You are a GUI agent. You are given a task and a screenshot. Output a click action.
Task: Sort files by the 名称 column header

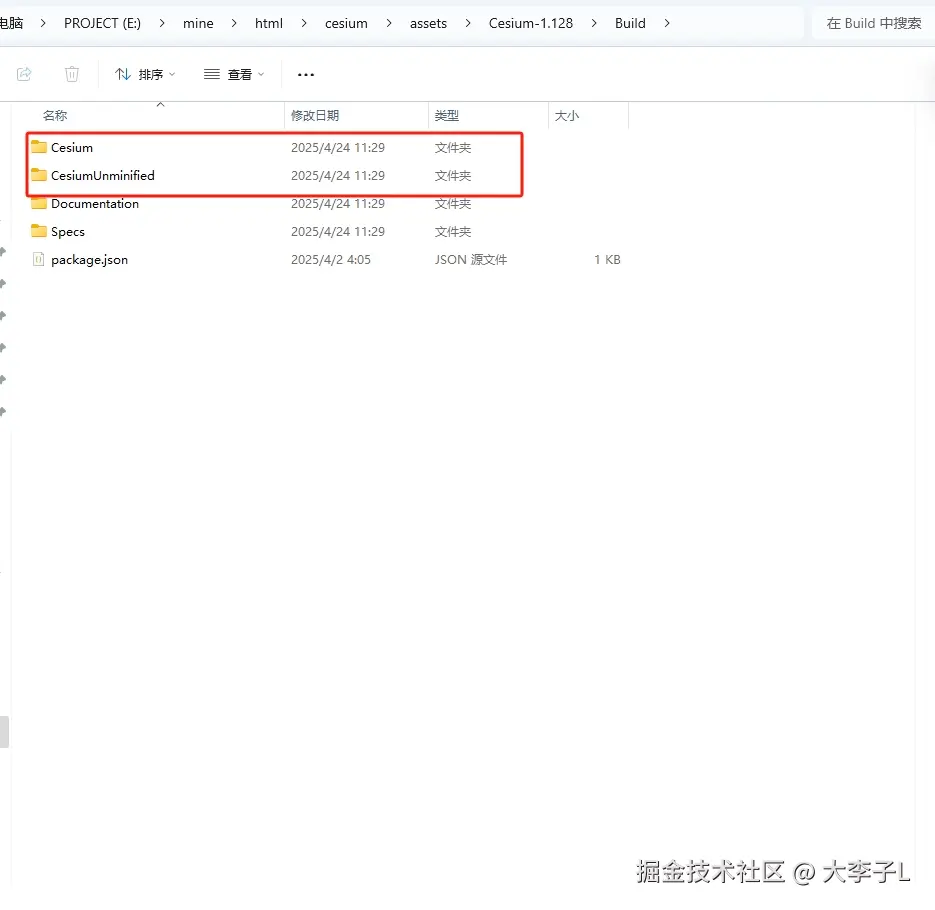[x=55, y=115]
